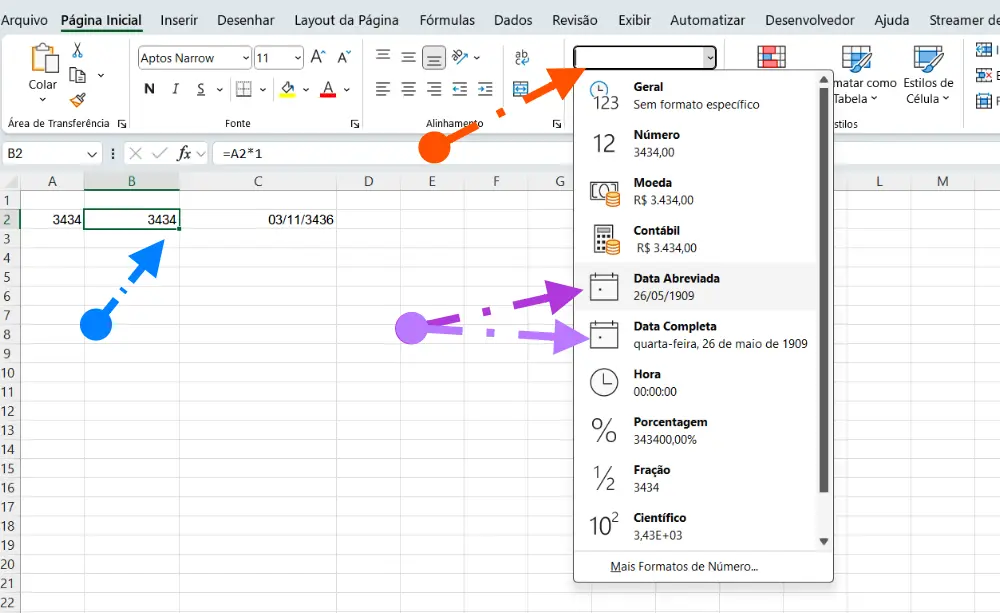Click the Increase Indent icon

click(485, 89)
